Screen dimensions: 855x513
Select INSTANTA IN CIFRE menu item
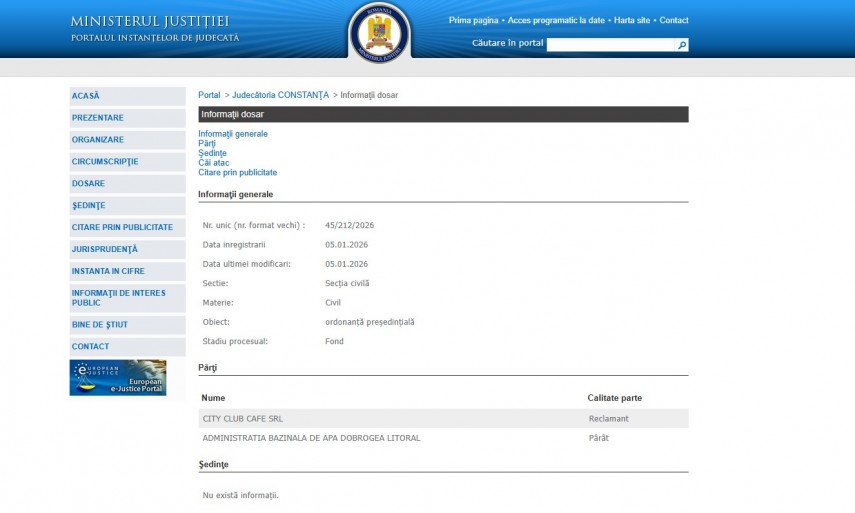coord(114,271)
